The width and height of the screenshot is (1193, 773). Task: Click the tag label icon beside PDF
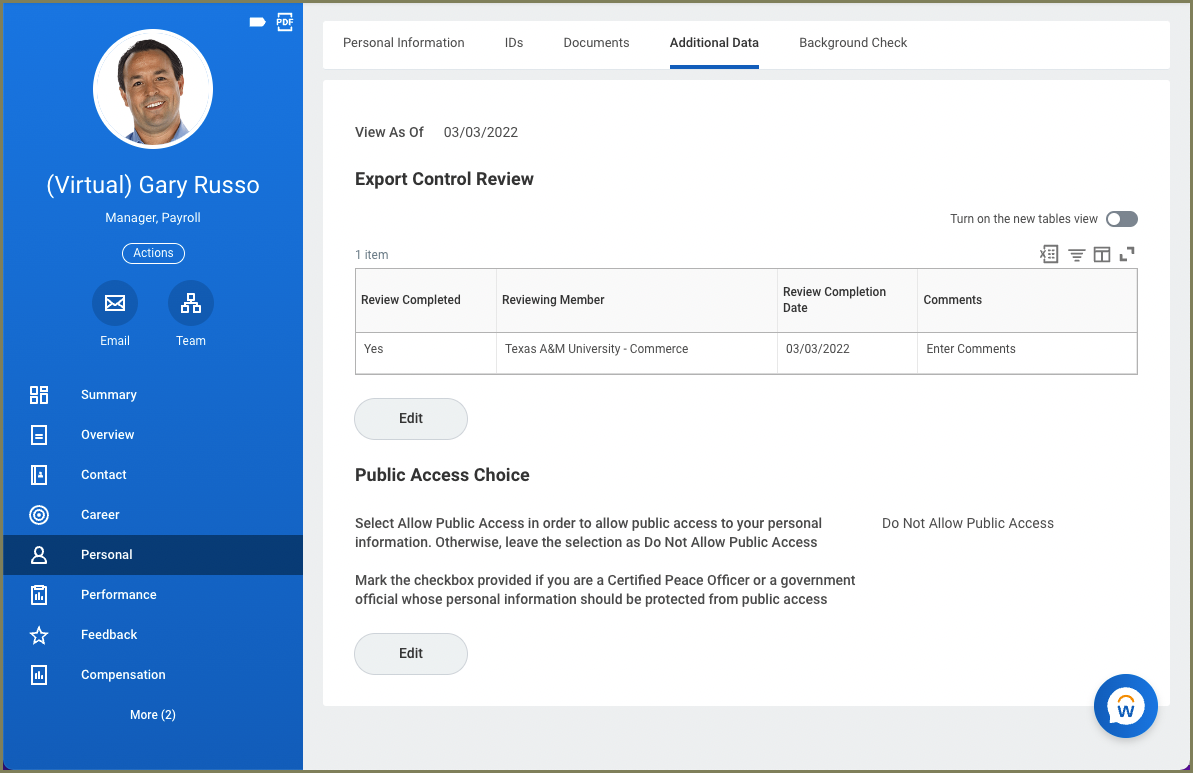257,22
